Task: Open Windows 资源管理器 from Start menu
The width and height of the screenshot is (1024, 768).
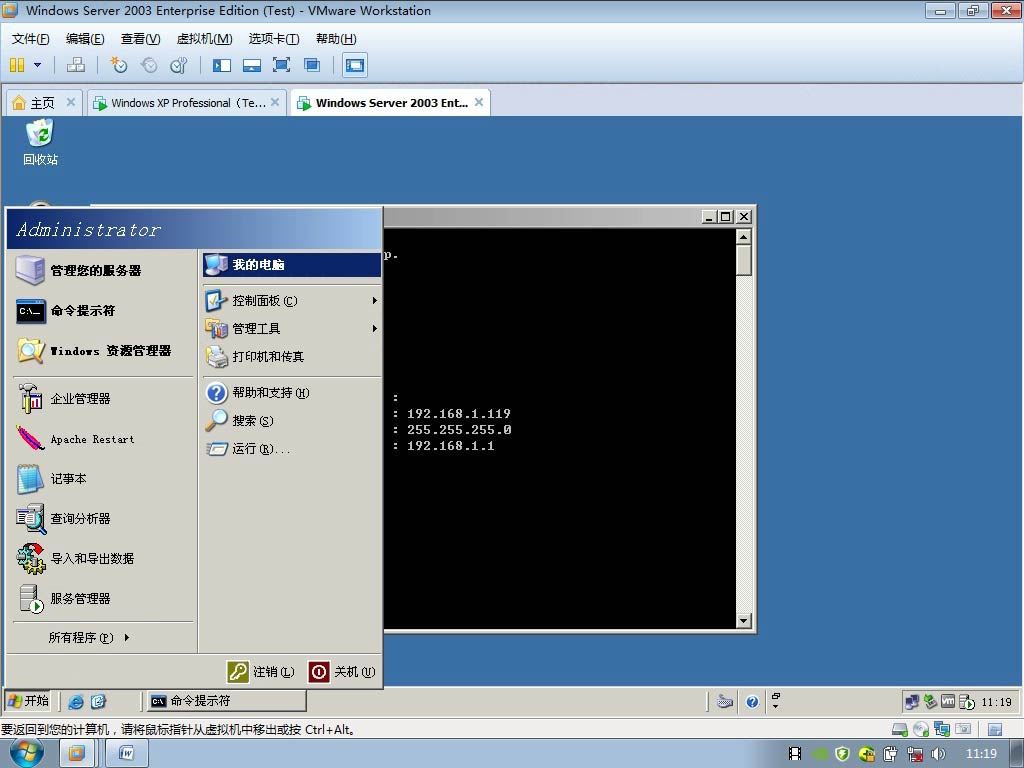Action: click(103, 351)
